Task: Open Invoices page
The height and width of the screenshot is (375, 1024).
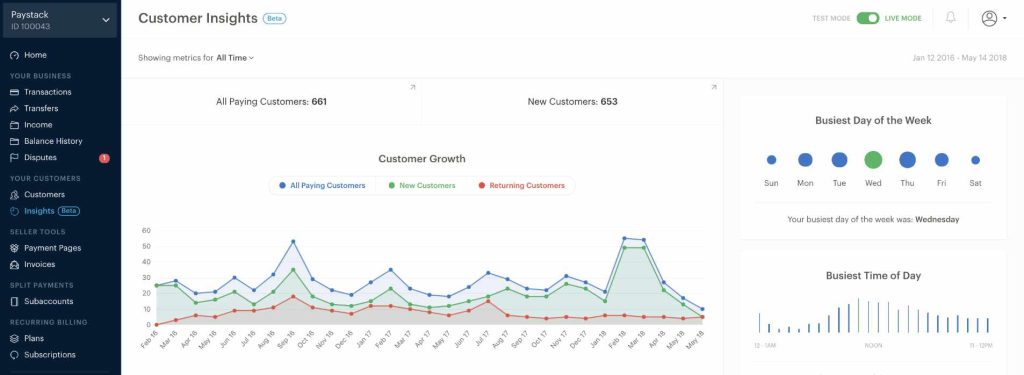Action: coord(40,265)
